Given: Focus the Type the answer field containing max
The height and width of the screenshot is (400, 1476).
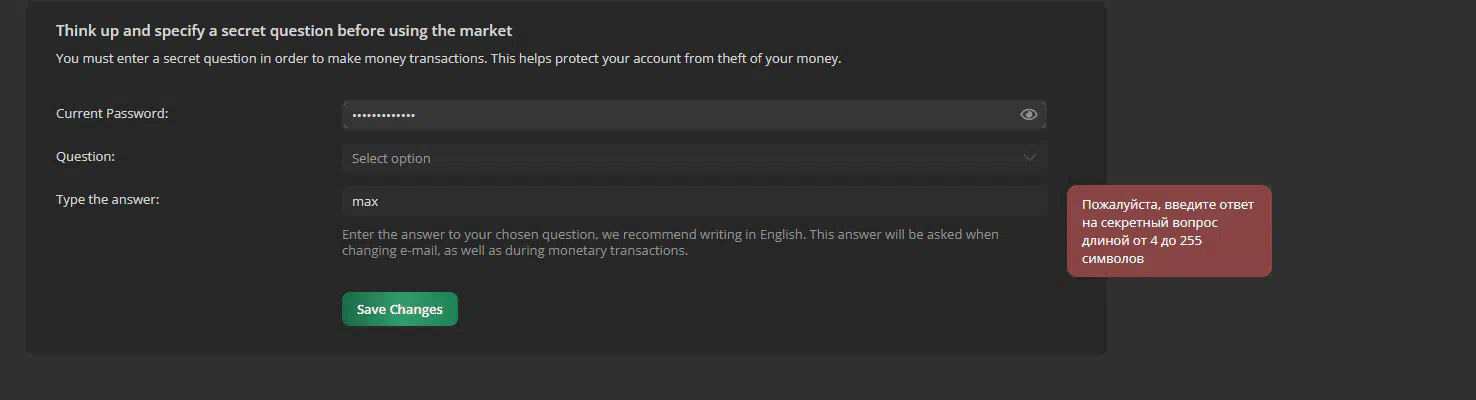Looking at the screenshot, I should [x=694, y=201].
